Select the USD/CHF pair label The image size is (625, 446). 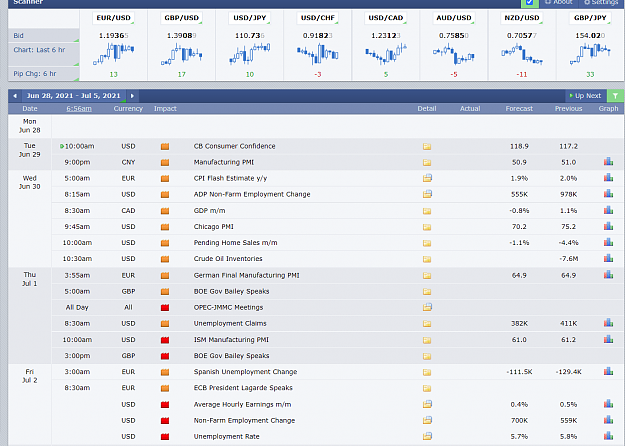coord(318,18)
